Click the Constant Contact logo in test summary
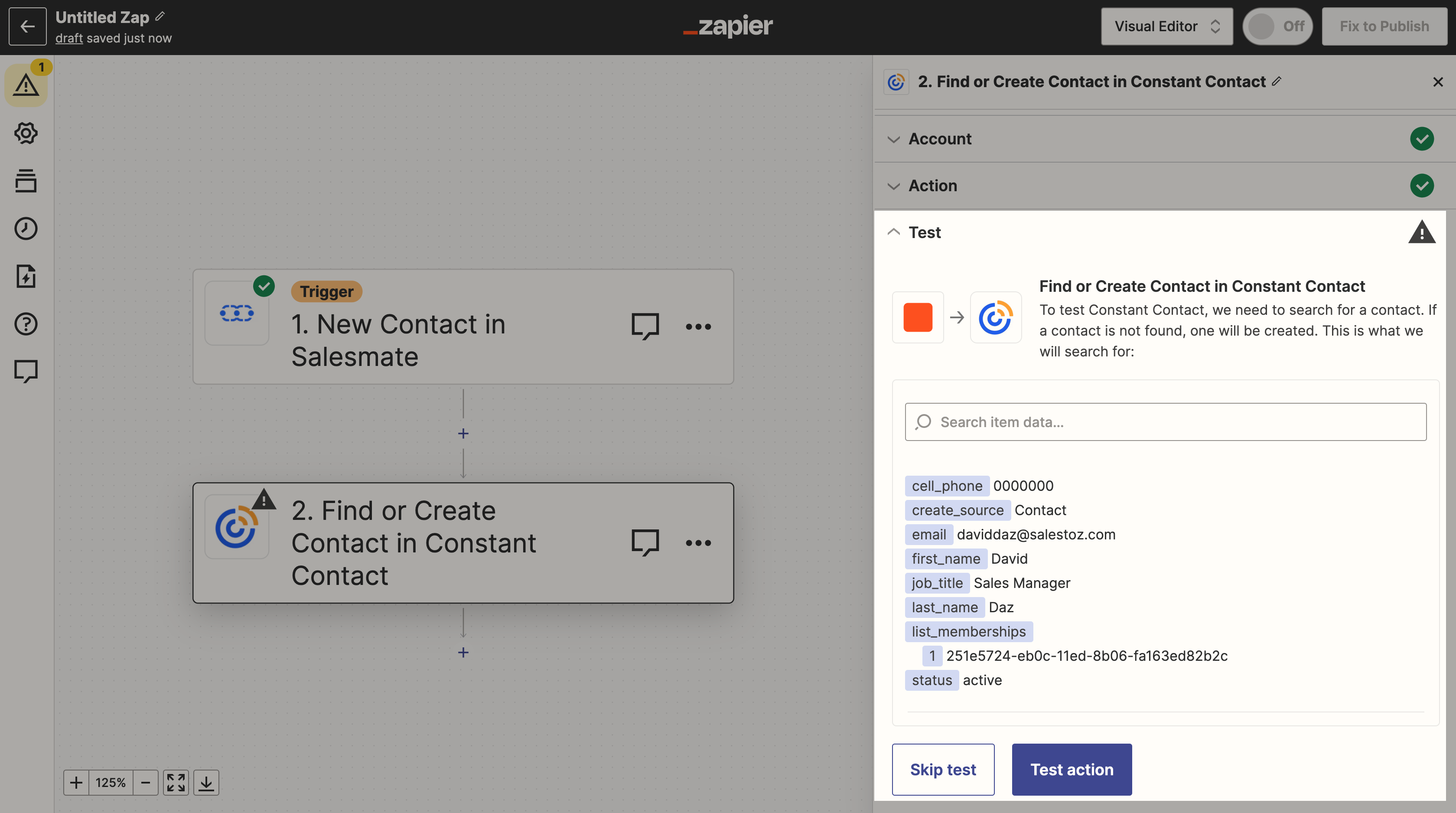Image resolution: width=1456 pixels, height=813 pixels. 995,317
